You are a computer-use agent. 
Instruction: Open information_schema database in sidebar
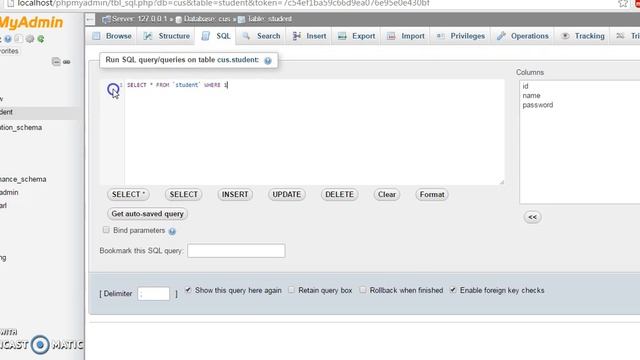[x=21, y=127]
